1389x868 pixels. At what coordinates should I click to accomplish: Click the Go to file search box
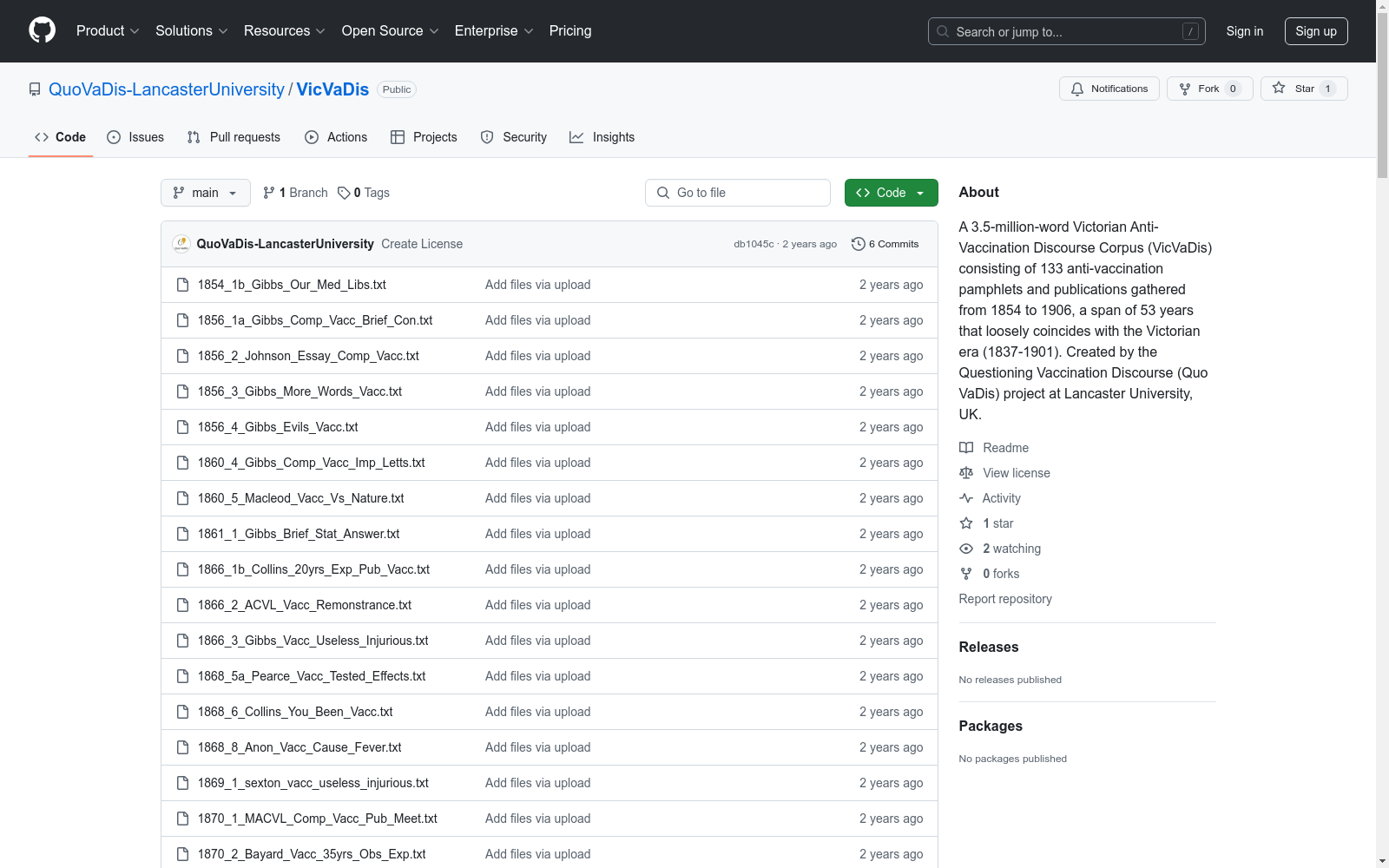(738, 193)
